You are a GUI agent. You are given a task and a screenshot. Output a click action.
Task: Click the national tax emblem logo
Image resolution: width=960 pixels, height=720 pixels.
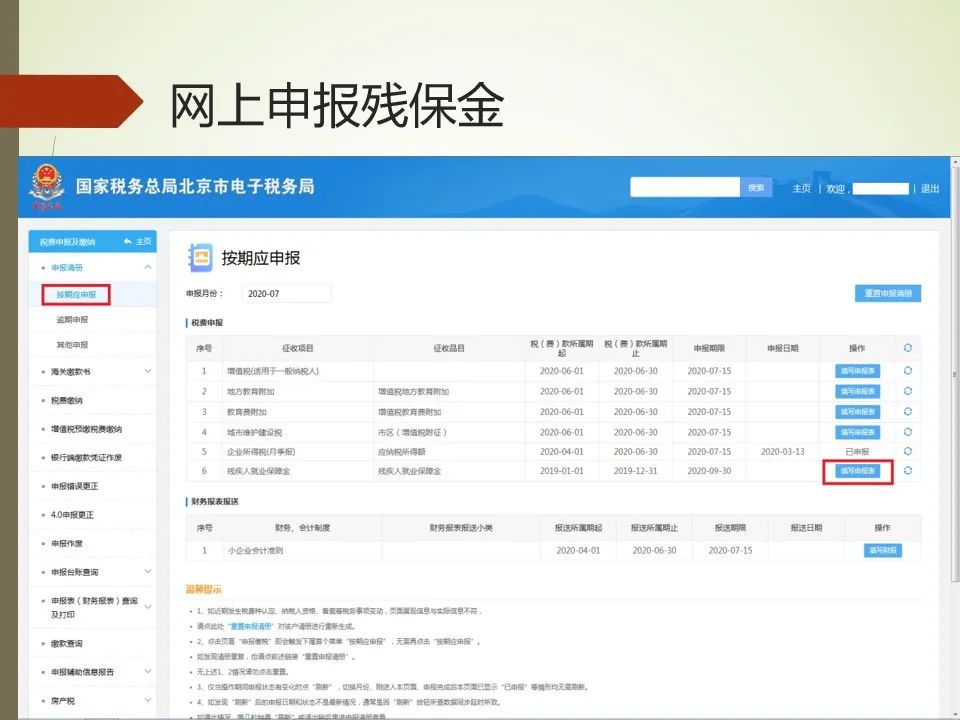pos(47,185)
